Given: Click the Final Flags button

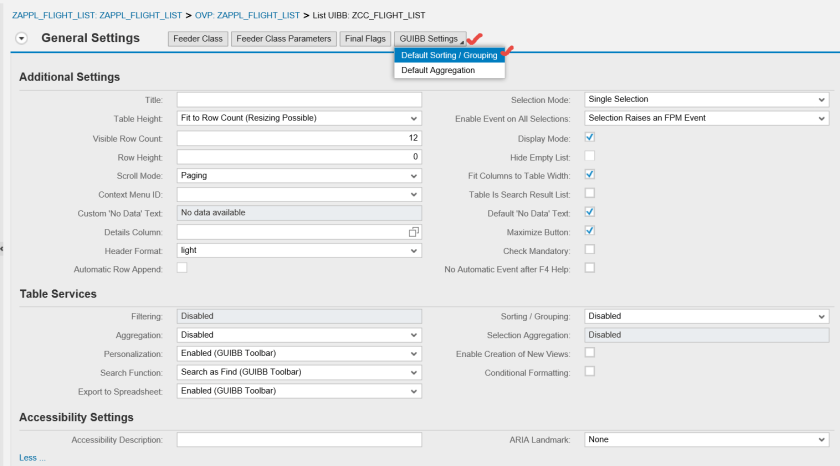Looking at the screenshot, I should 365,39.
